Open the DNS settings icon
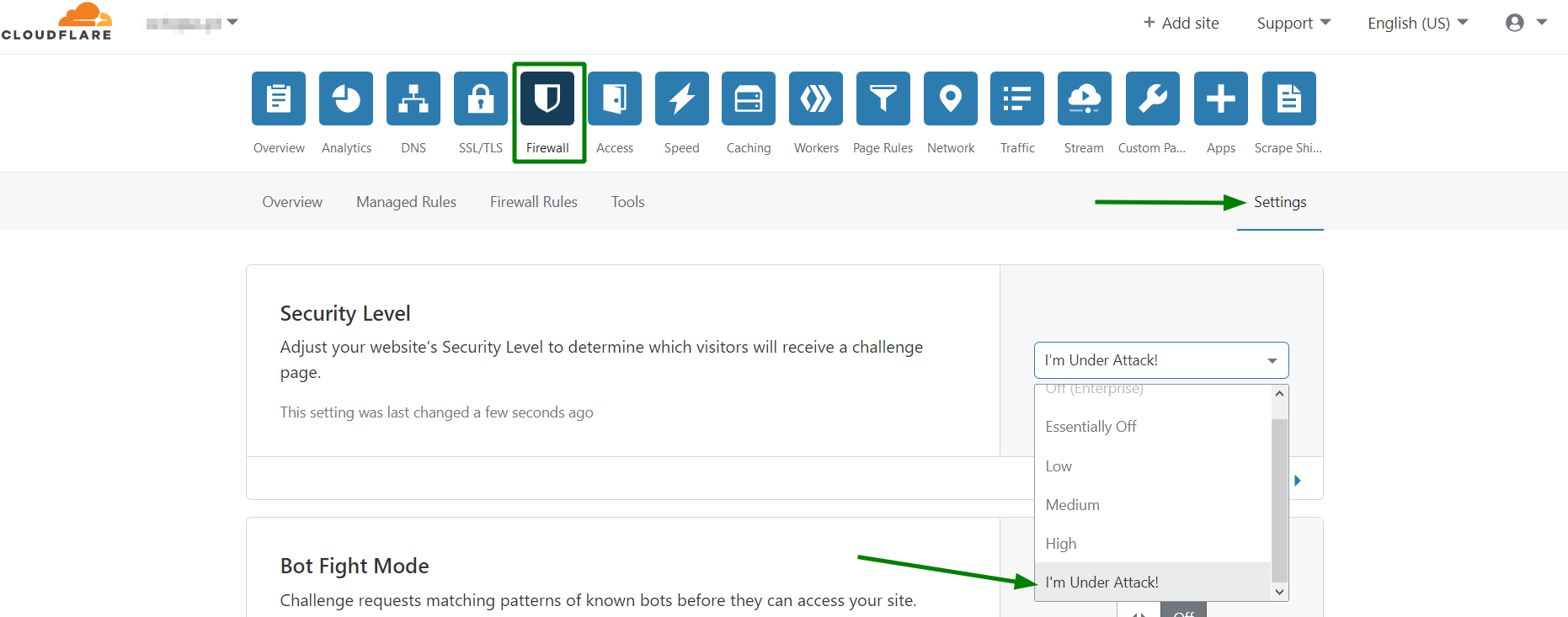 coord(413,98)
